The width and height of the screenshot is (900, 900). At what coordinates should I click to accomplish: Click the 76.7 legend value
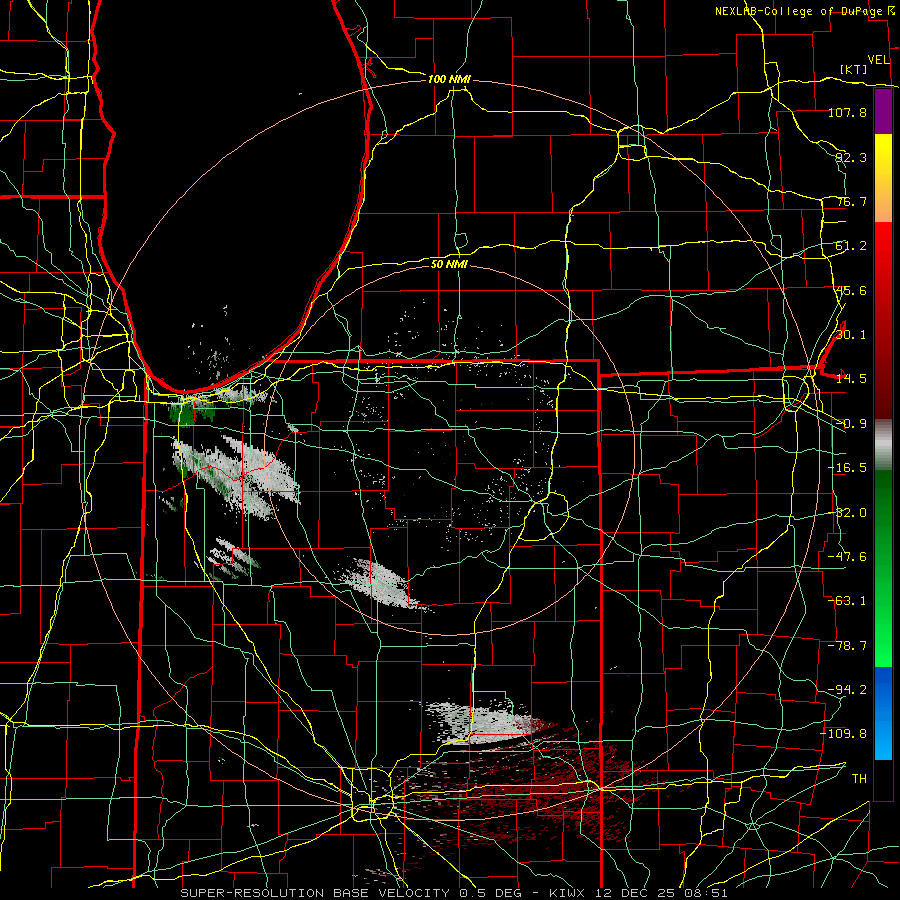click(x=851, y=201)
